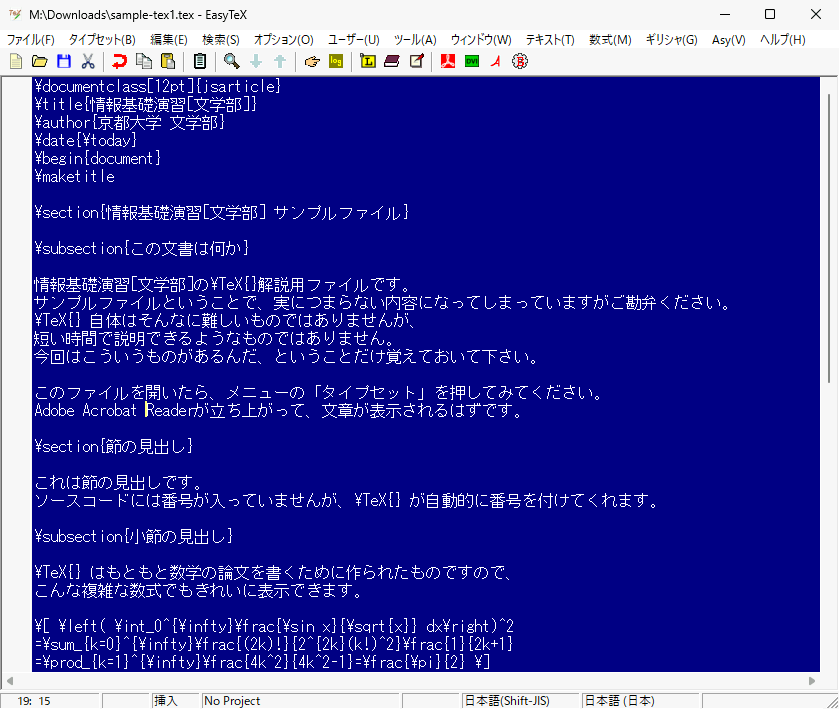
Task: Open the ツール(A) menu
Action: click(x=415, y=40)
